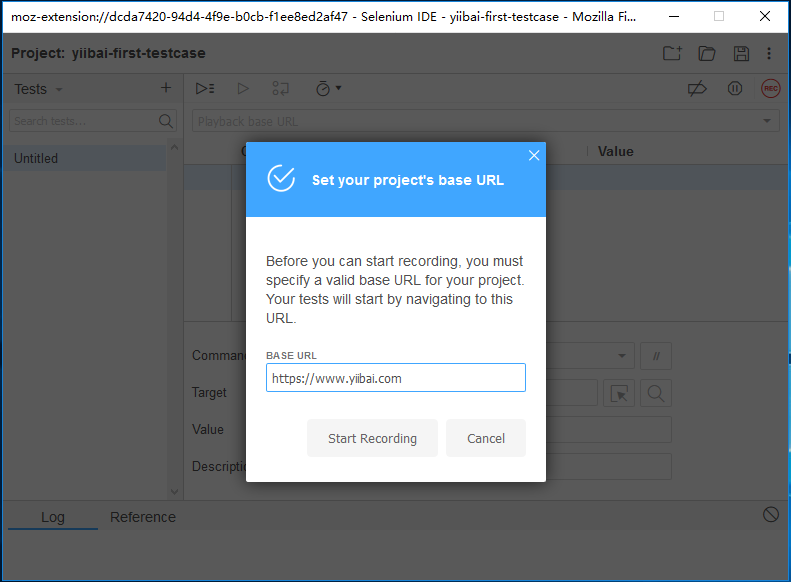Close the Selenium IDE window
Screen dimensions: 791x582
765,17
